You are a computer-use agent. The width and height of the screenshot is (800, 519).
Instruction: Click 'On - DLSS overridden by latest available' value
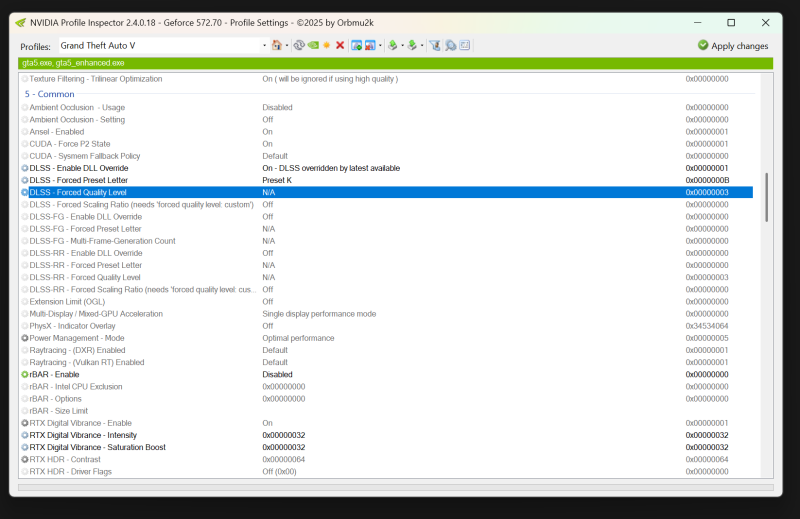click(331, 168)
